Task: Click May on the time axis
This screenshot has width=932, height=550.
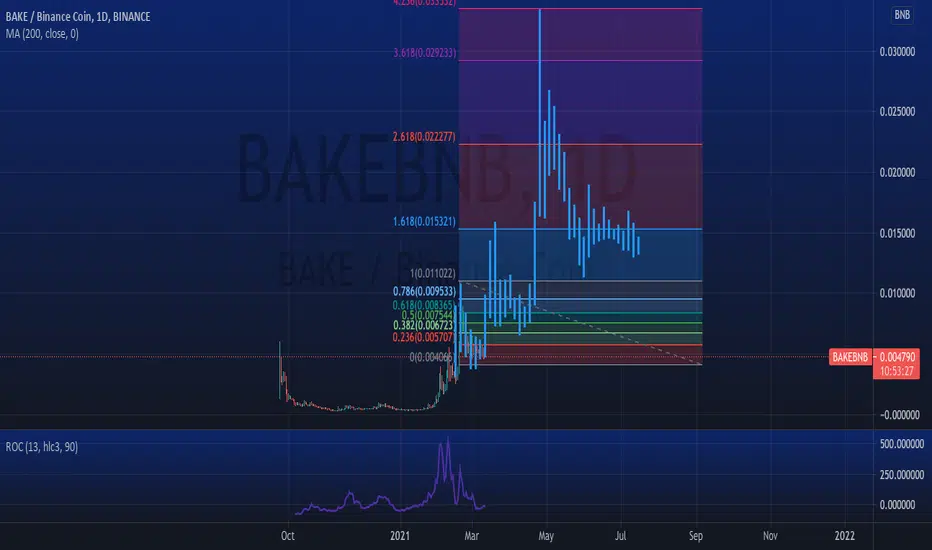Action: tap(546, 536)
